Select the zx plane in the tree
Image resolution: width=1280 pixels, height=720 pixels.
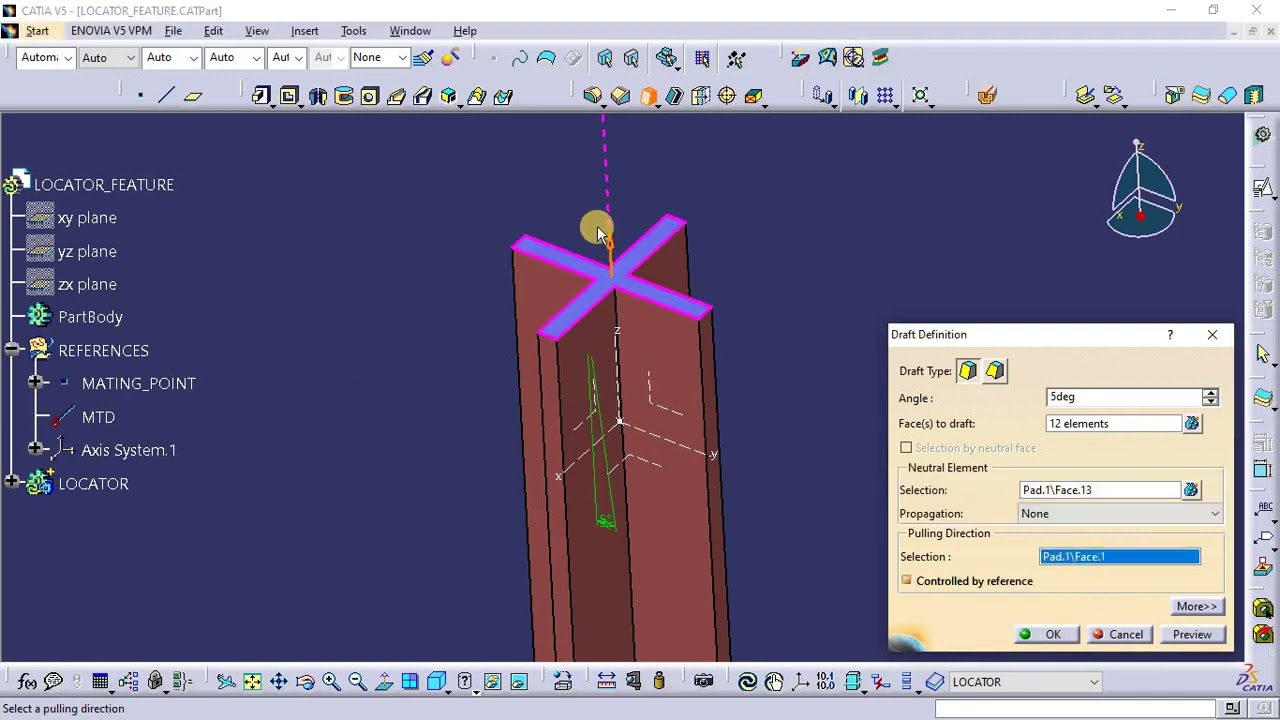[x=87, y=284]
